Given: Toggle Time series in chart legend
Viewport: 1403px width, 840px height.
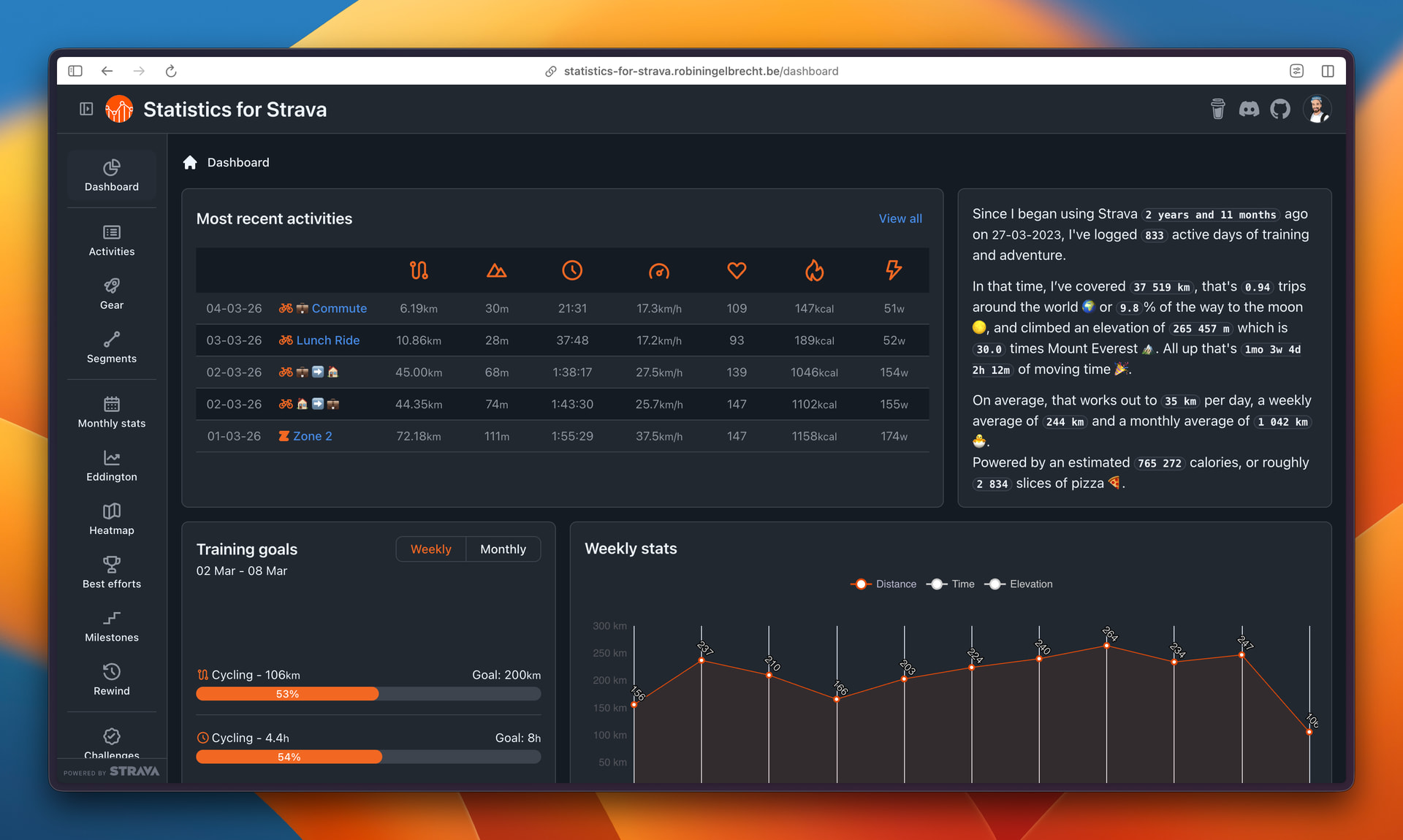Looking at the screenshot, I should click(951, 584).
